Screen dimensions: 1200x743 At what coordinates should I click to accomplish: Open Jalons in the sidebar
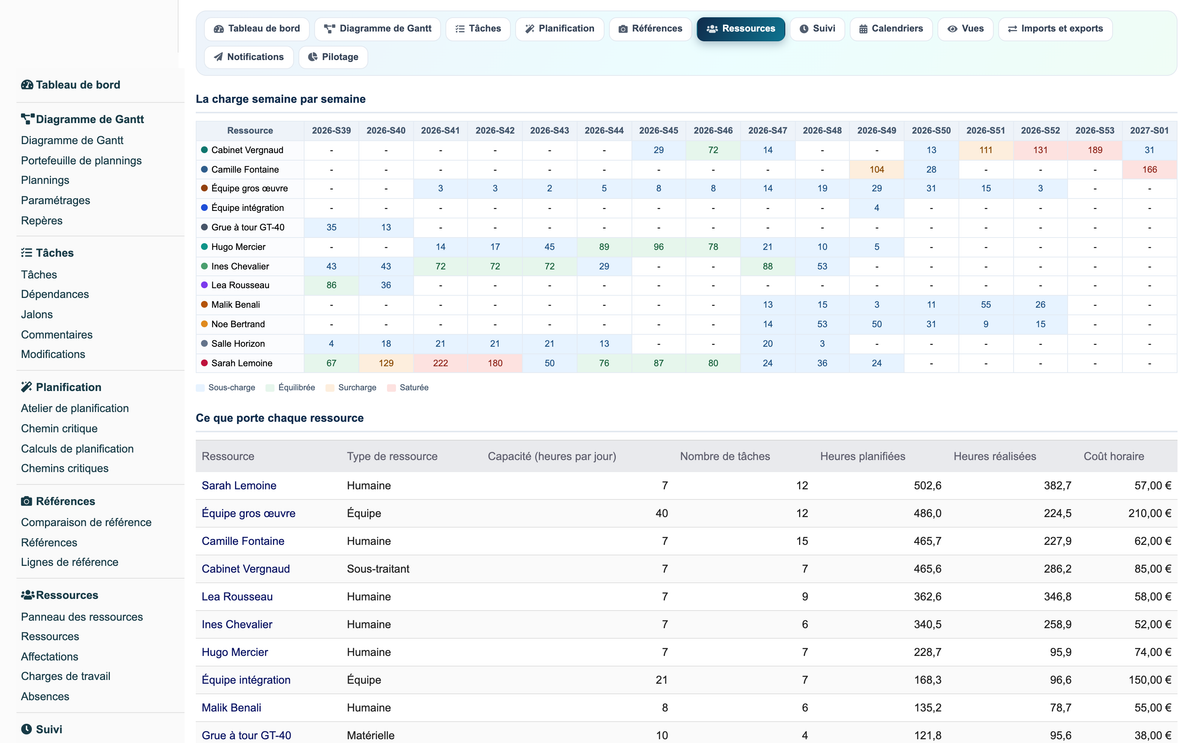coord(37,314)
